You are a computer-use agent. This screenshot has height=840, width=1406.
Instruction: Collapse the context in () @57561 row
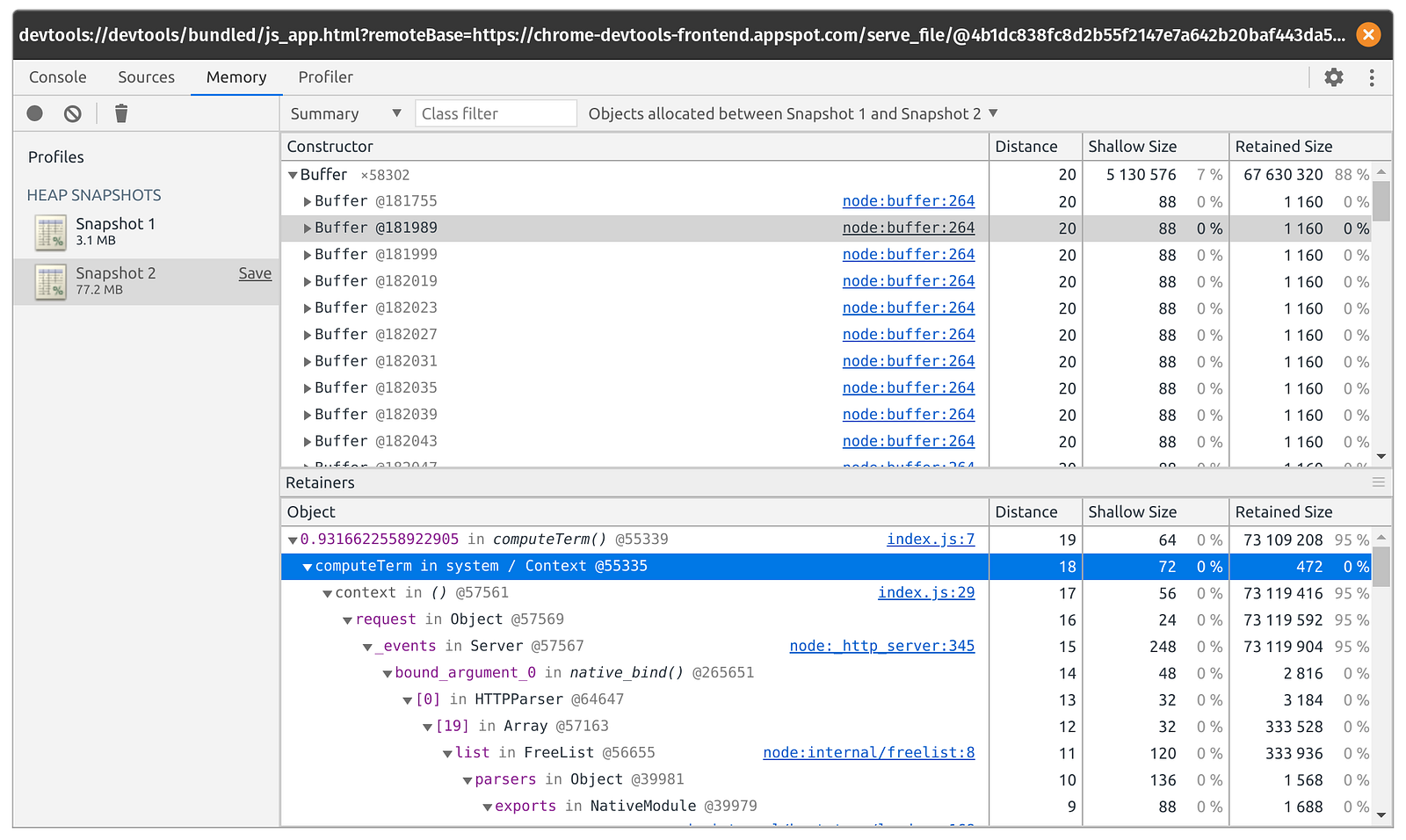click(328, 594)
